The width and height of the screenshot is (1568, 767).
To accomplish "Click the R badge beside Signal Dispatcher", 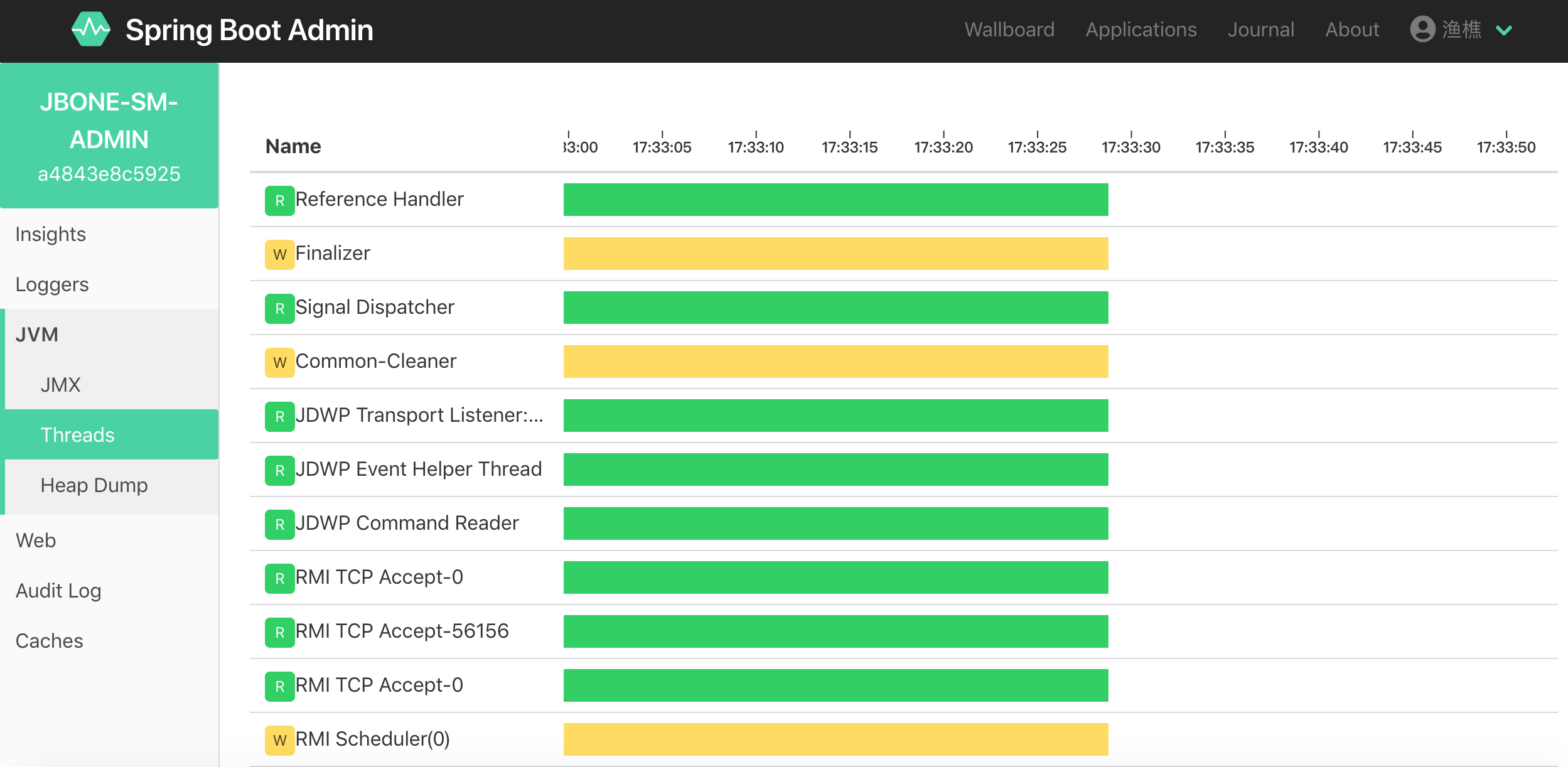I will click(x=279, y=308).
